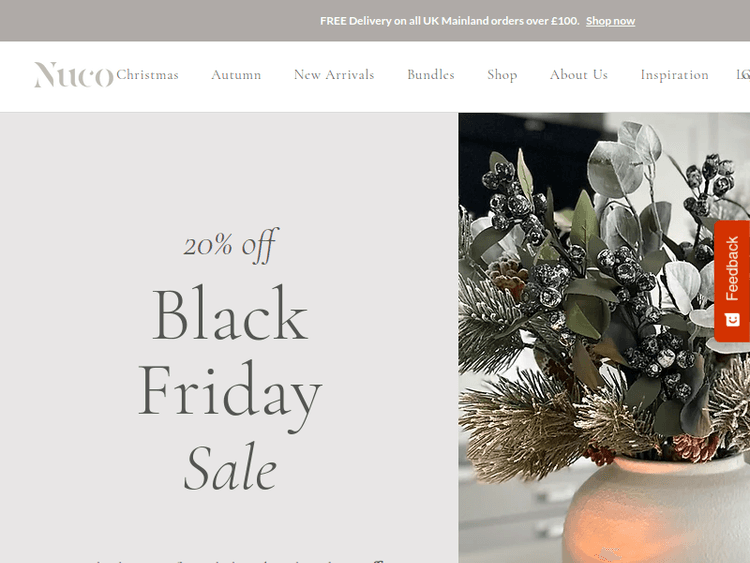Viewport: 750px width, 563px height.
Task: Expand the Shop navigation menu
Action: (x=502, y=75)
